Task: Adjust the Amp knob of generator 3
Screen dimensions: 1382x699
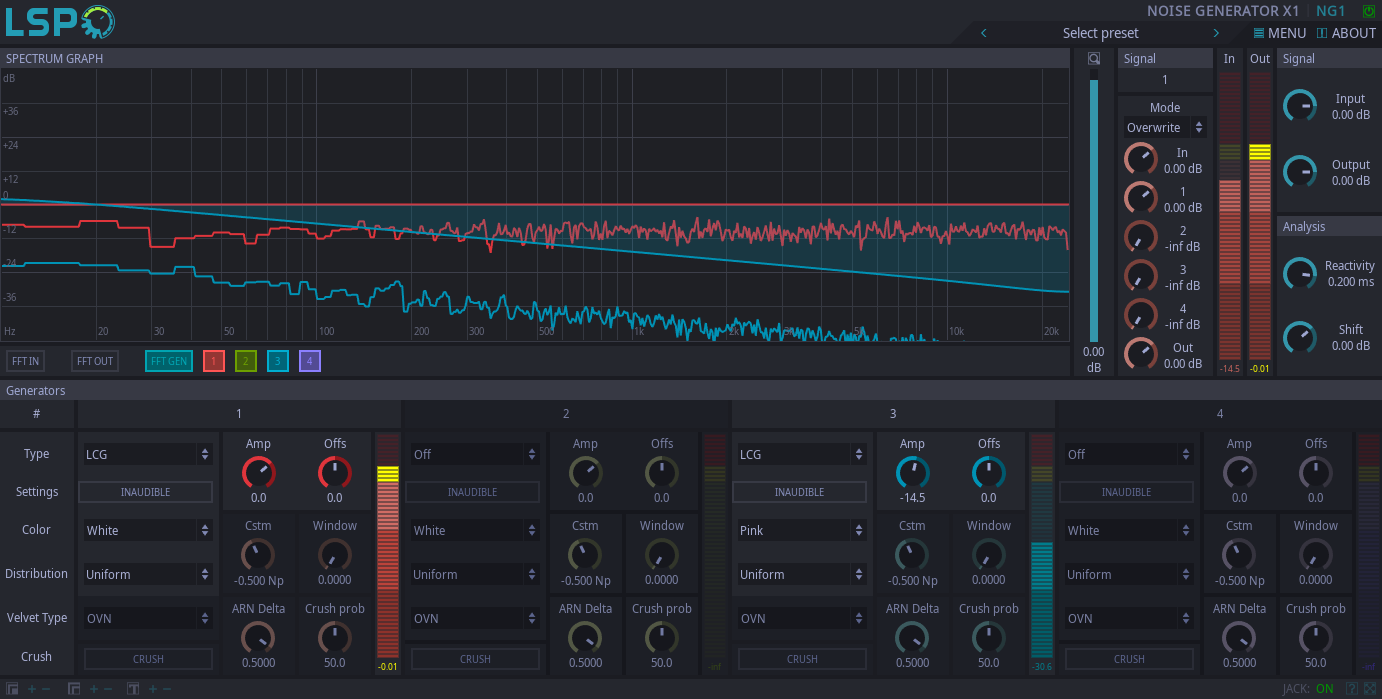Action: pos(911,471)
